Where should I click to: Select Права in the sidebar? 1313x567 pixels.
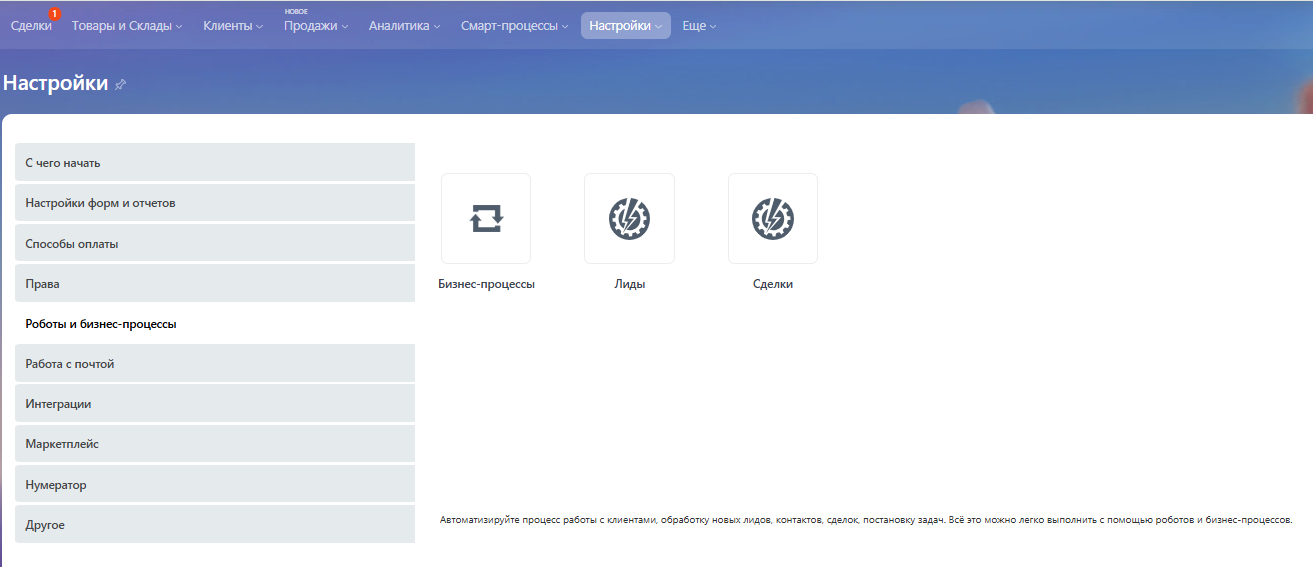tap(214, 284)
